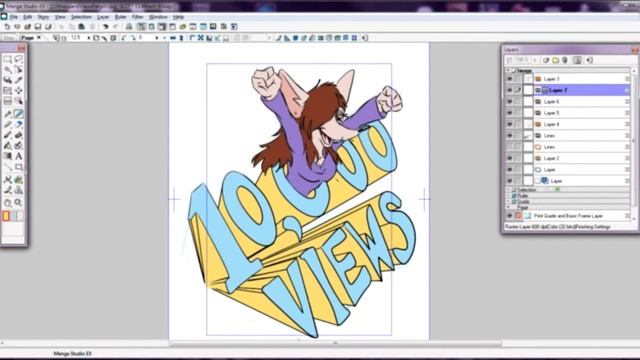Select the Rectangular Marquee tool

(7, 59)
